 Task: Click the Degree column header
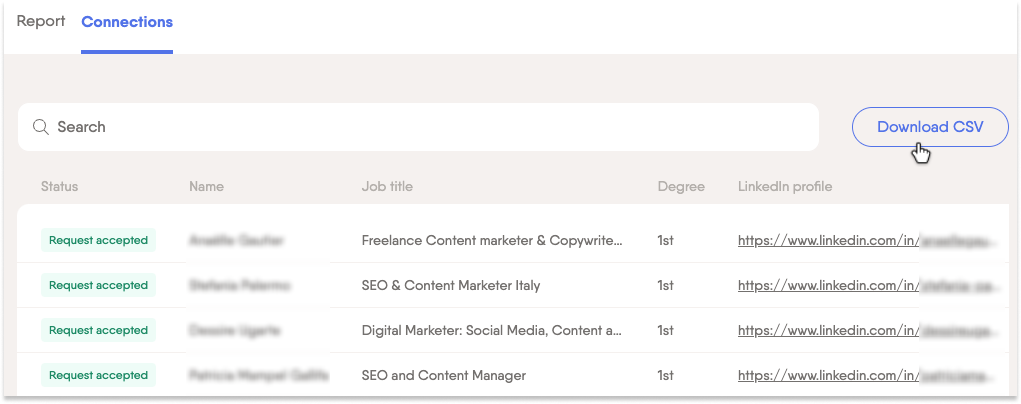681,186
